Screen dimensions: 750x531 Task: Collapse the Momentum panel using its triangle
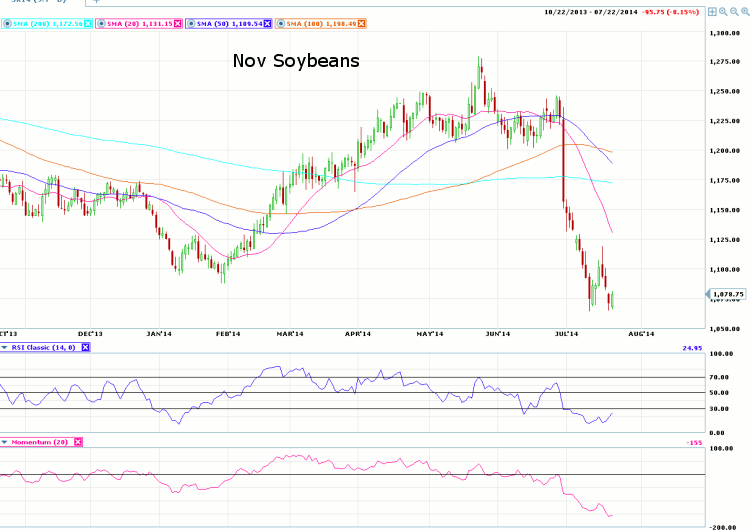4,441
